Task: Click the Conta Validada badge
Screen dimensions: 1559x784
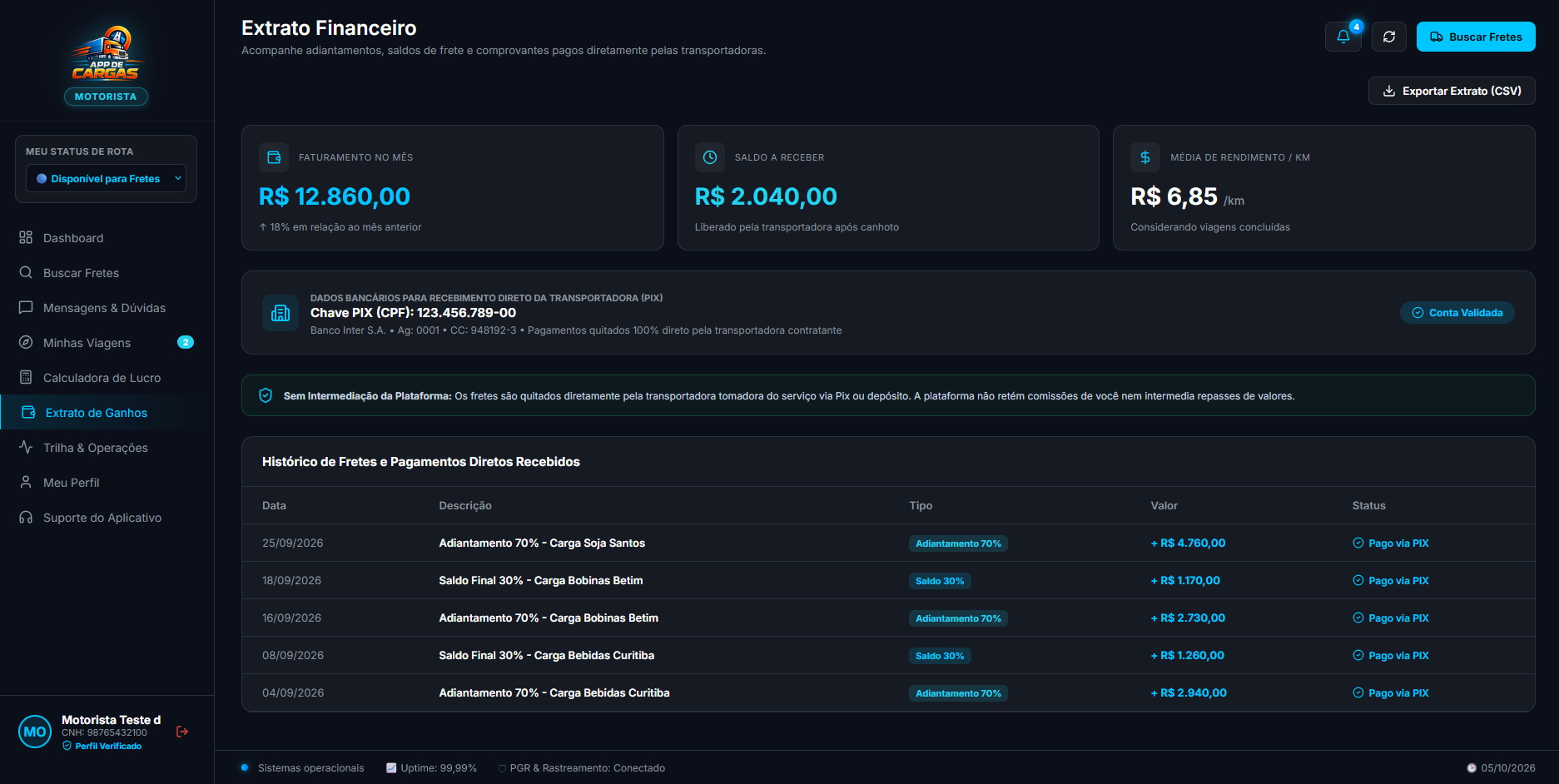Action: (x=1457, y=313)
